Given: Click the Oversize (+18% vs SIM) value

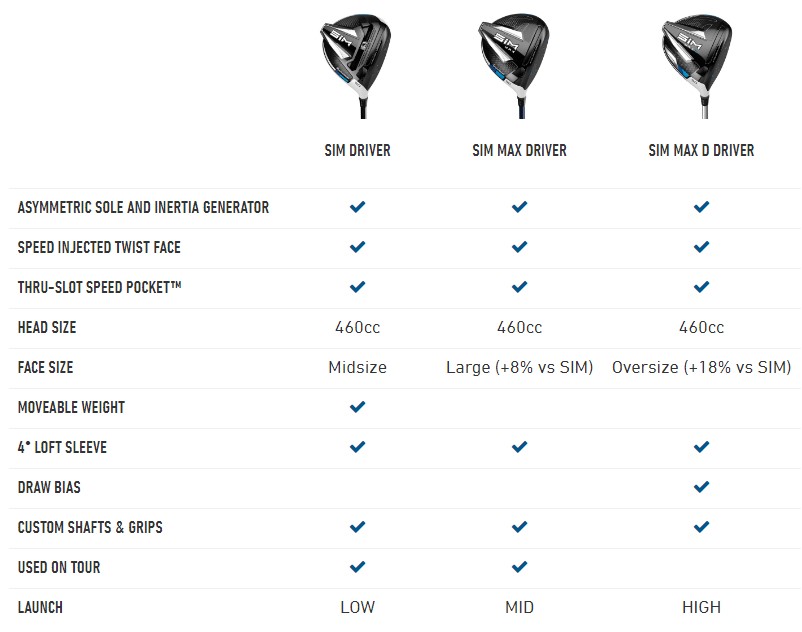Looking at the screenshot, I should (x=701, y=367).
